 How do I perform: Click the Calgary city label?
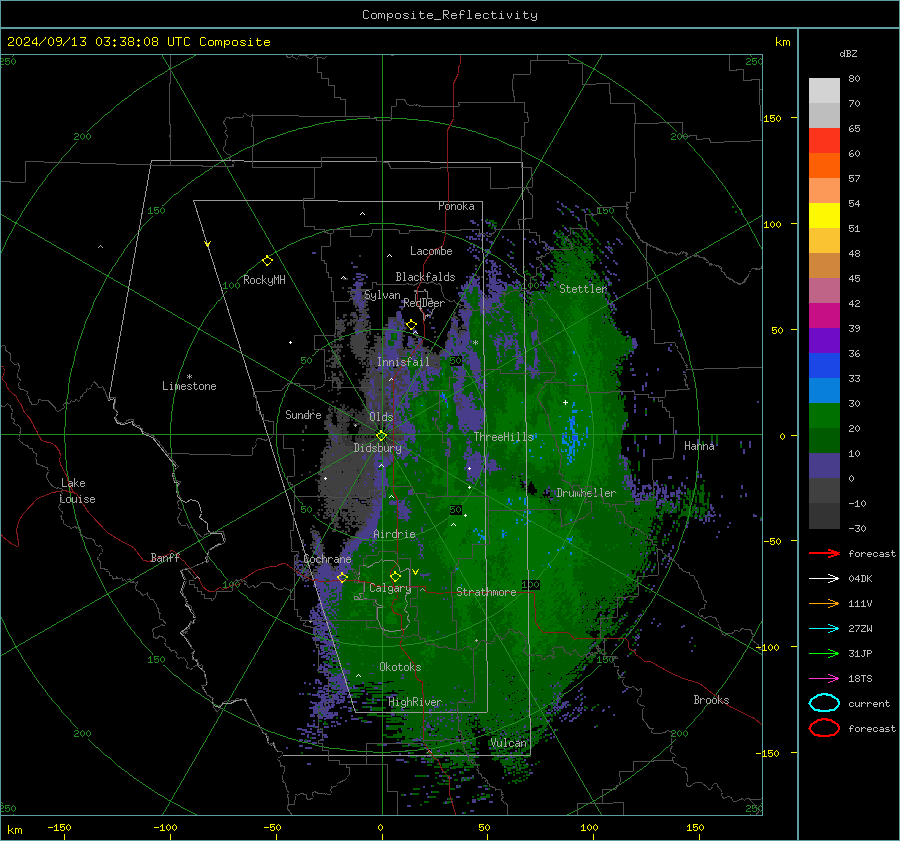pos(390,588)
